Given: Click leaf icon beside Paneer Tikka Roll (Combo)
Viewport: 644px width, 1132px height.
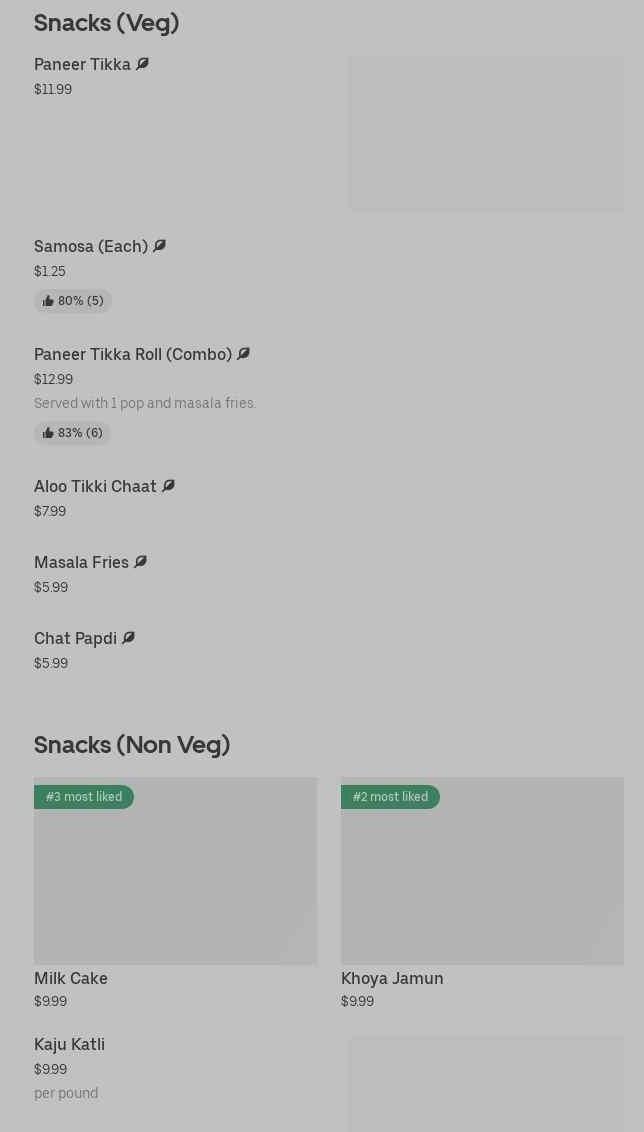Looking at the screenshot, I should click(x=243, y=354).
